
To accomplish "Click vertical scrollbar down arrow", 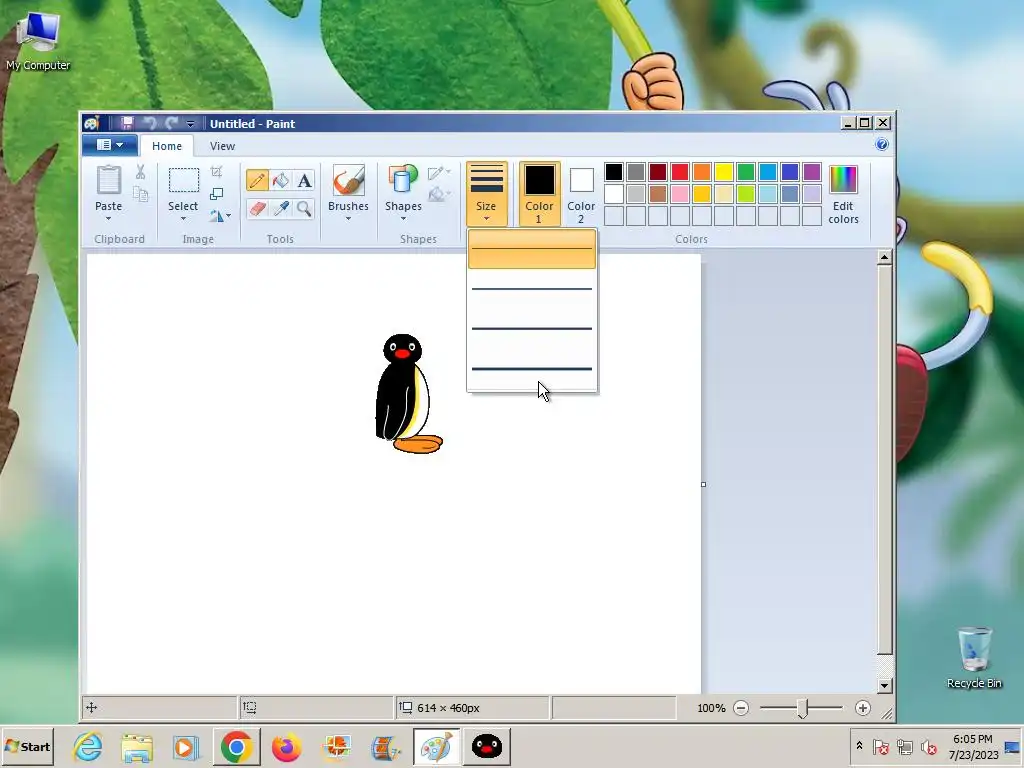I will point(884,685).
